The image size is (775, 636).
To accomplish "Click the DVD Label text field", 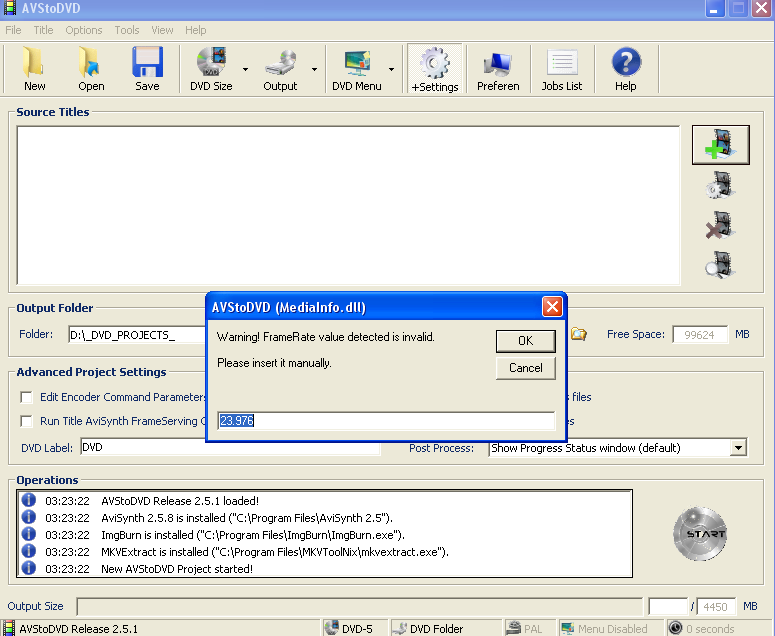I will 230,447.
